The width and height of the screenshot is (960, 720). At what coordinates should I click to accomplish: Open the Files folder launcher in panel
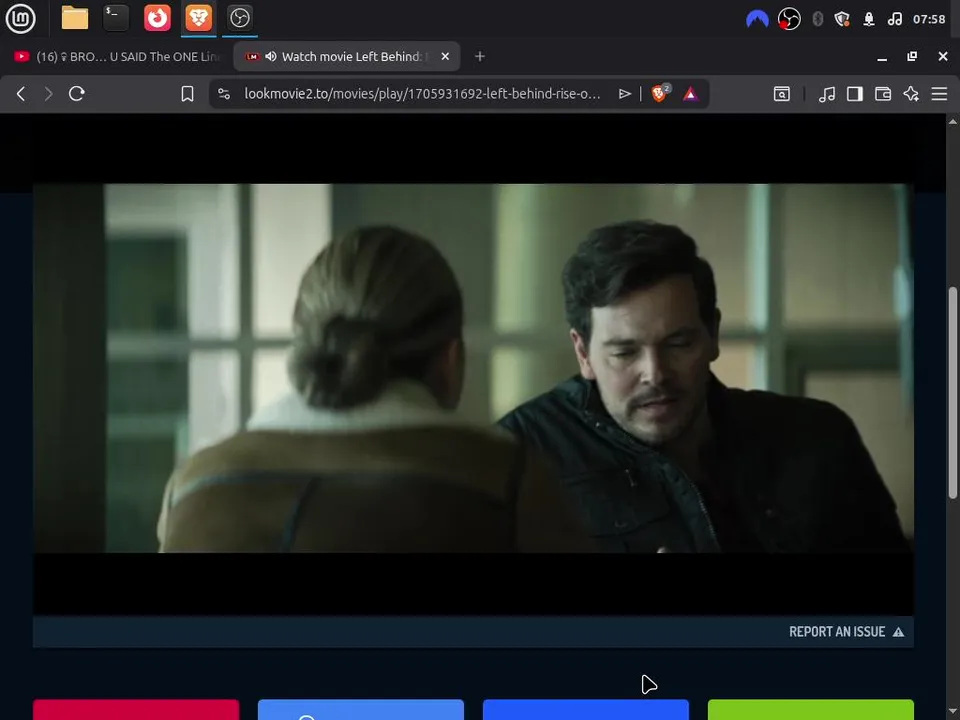click(75, 18)
